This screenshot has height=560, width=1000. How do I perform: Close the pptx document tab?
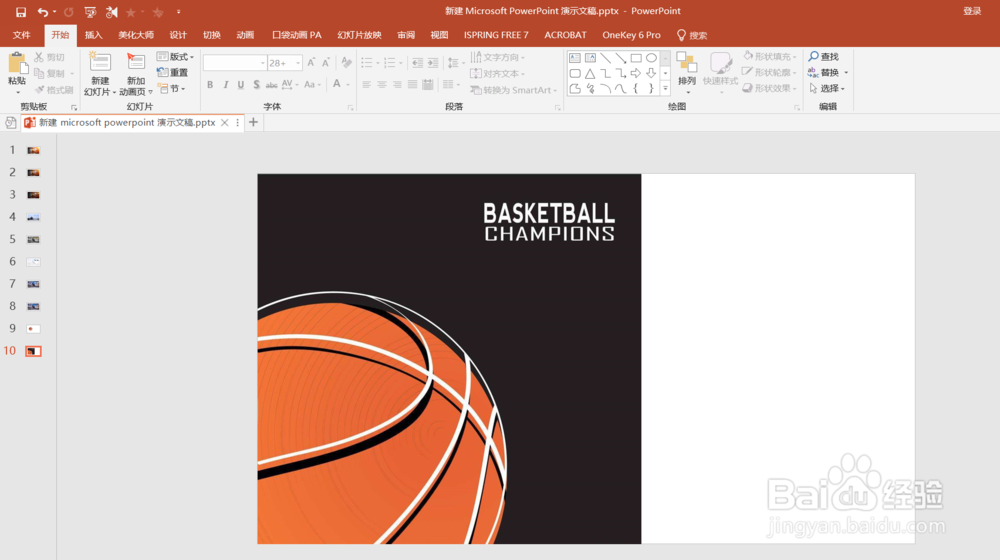224,122
